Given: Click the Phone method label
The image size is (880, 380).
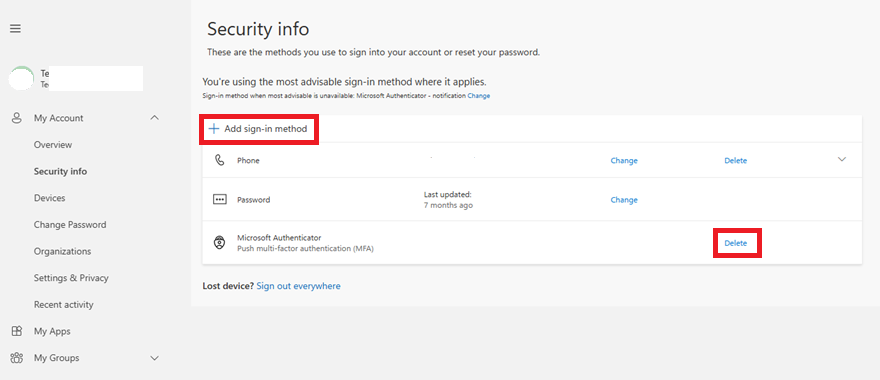Looking at the screenshot, I should pos(248,161).
